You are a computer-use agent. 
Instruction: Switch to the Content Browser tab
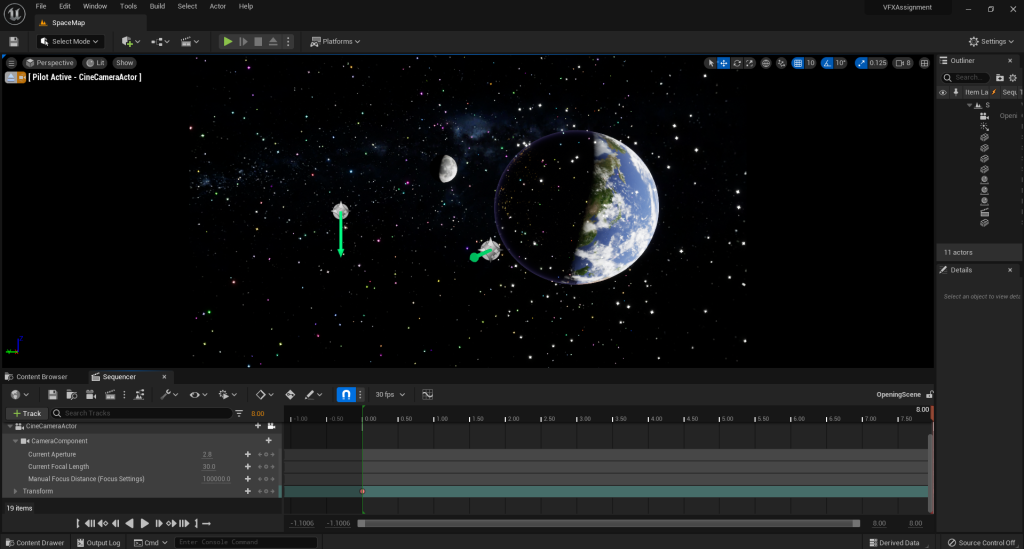click(36, 377)
